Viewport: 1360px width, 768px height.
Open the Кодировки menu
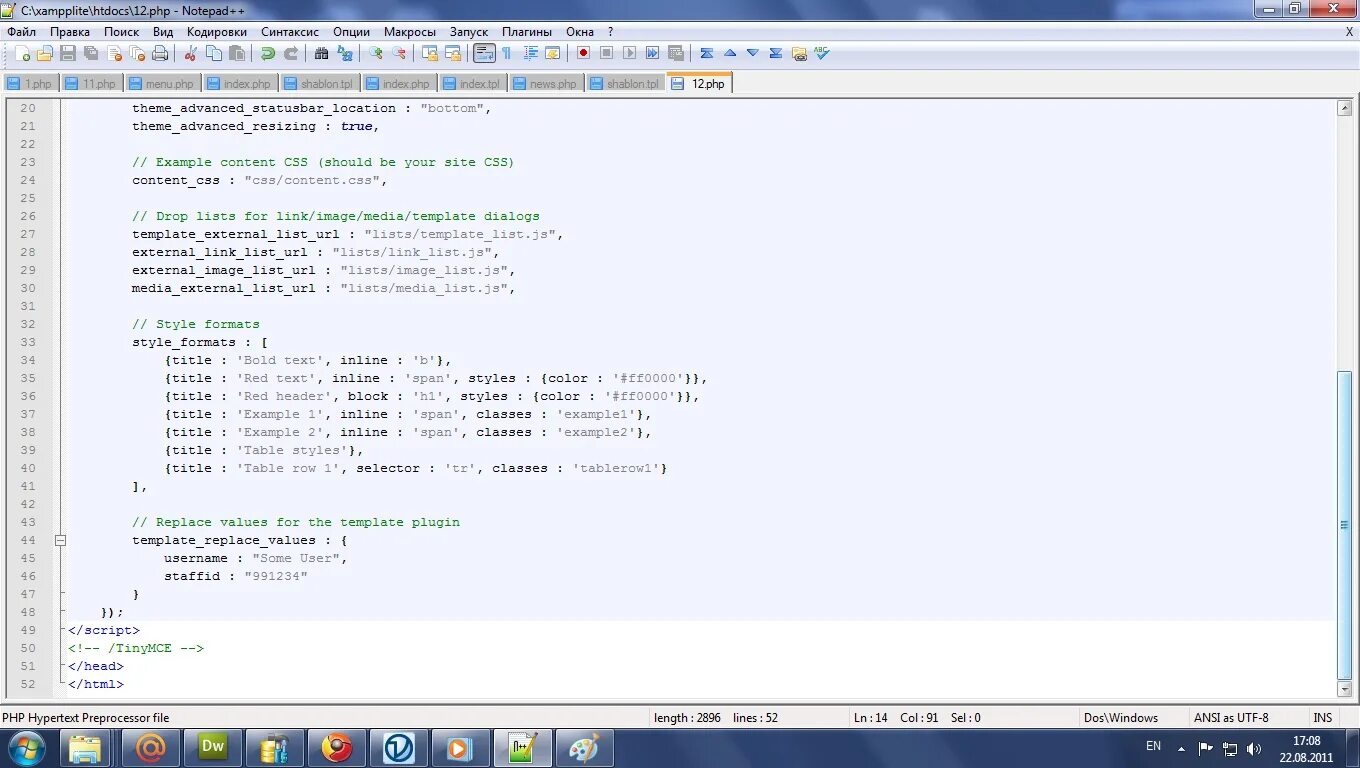point(217,32)
